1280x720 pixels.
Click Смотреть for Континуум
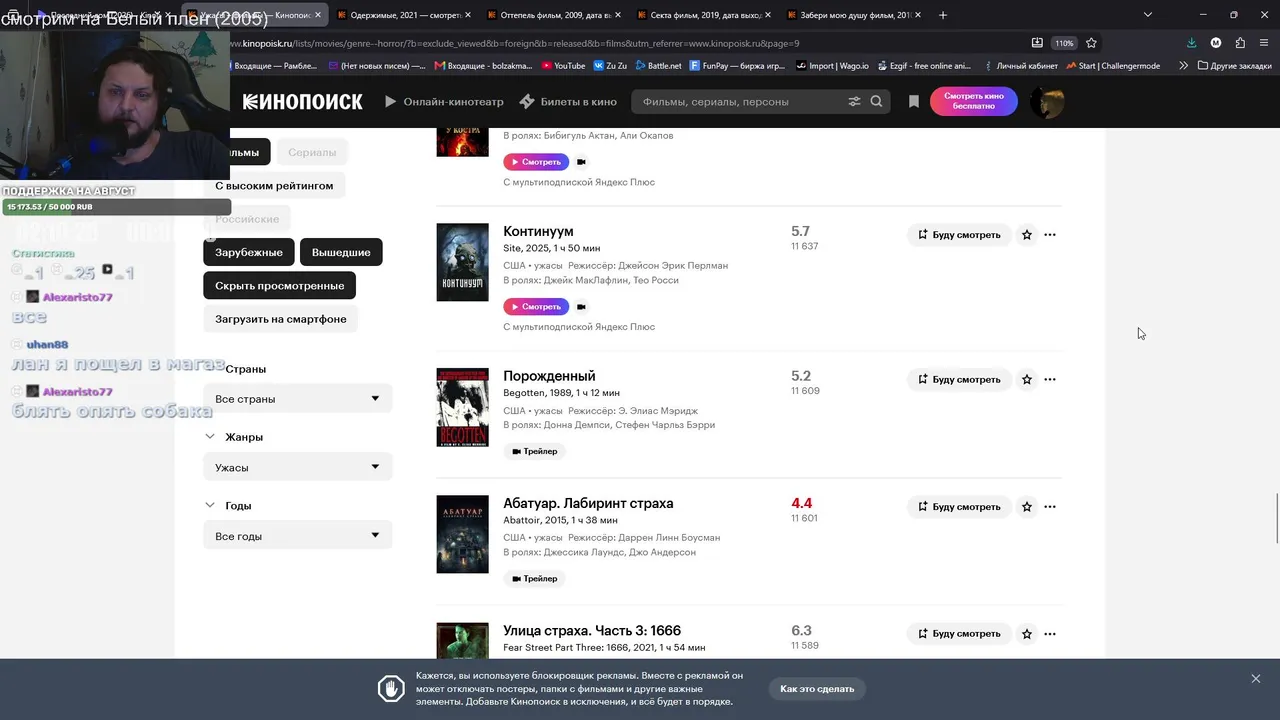coord(536,307)
